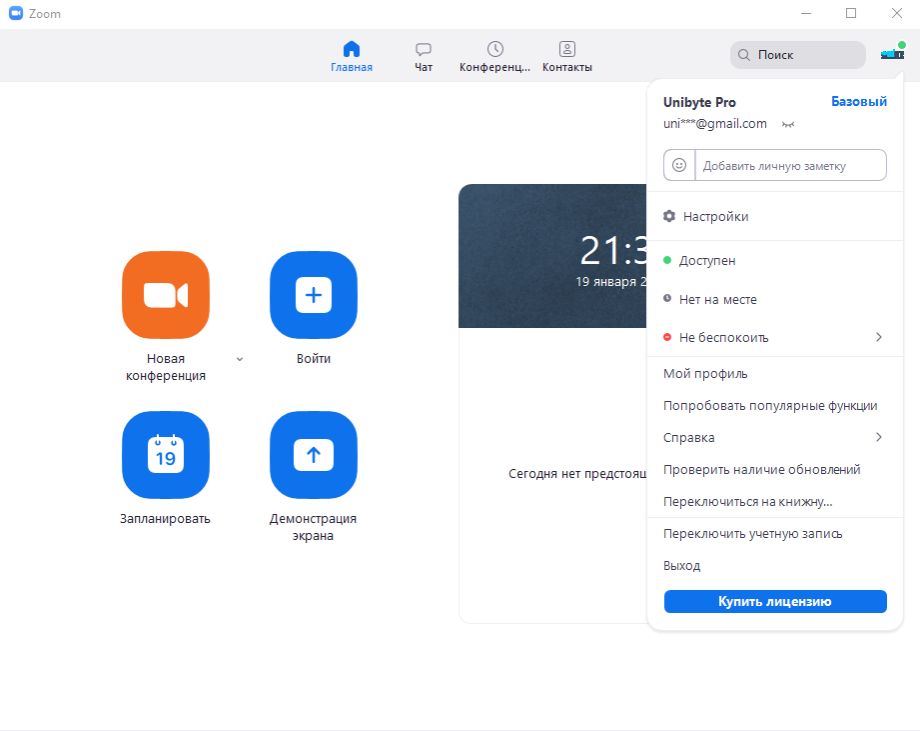
Task: Click the Добавить личную заметку field
Action: [x=790, y=165]
